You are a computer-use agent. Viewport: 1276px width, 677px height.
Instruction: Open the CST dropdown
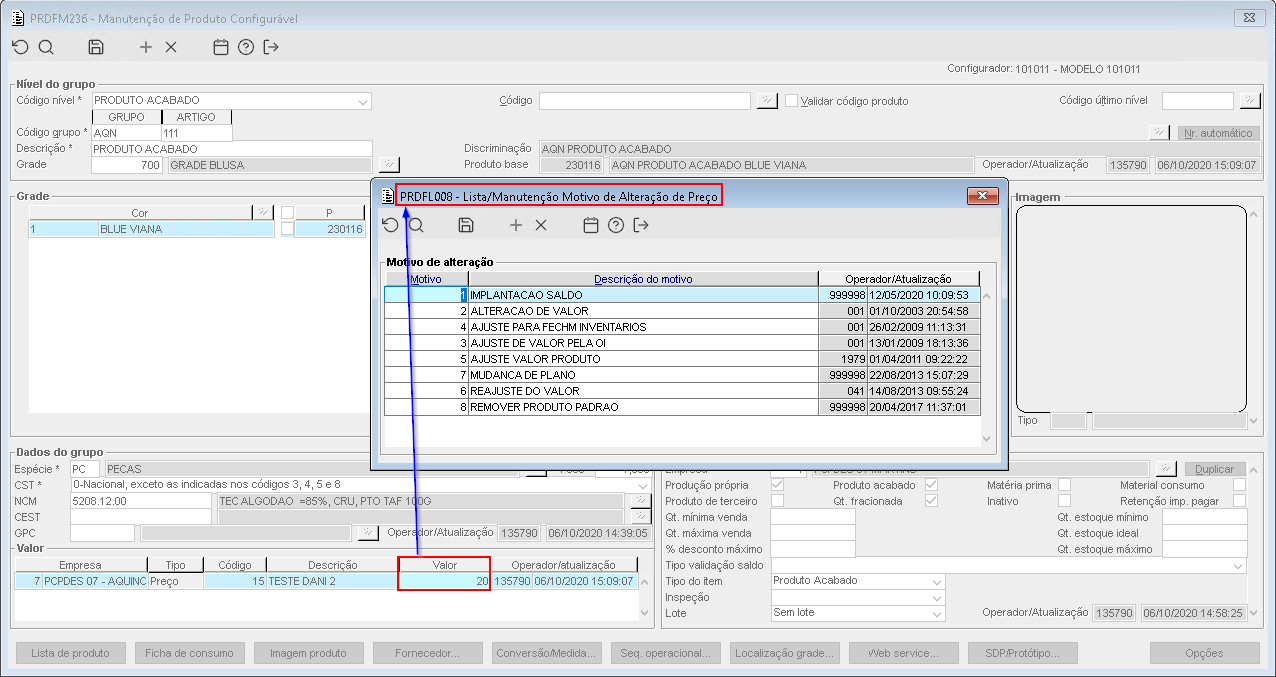pos(642,485)
